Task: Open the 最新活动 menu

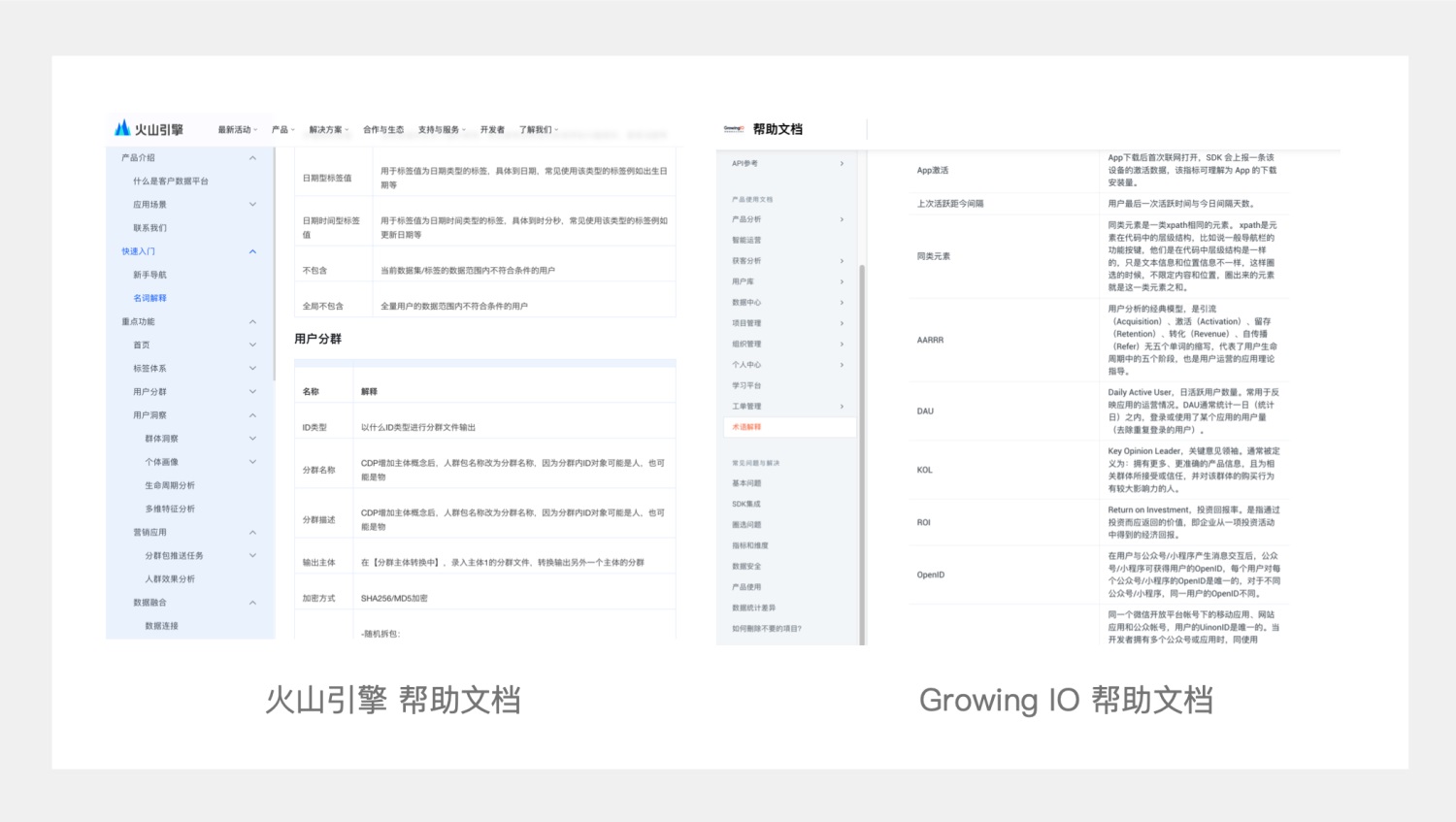Action: (x=237, y=129)
